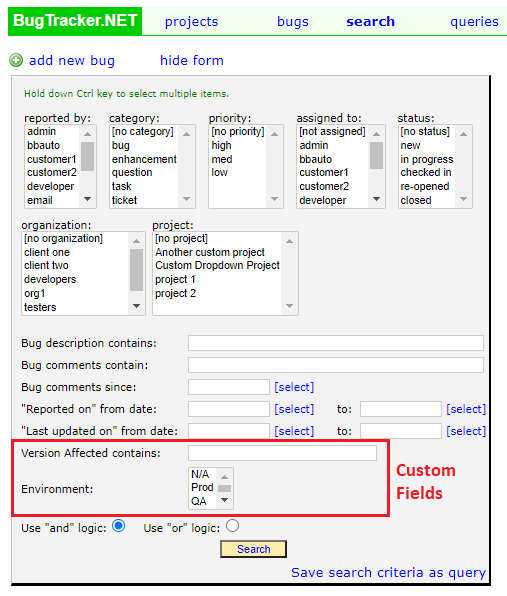Select project 2 in project list
The width and height of the screenshot is (507, 596).
click(x=175, y=294)
